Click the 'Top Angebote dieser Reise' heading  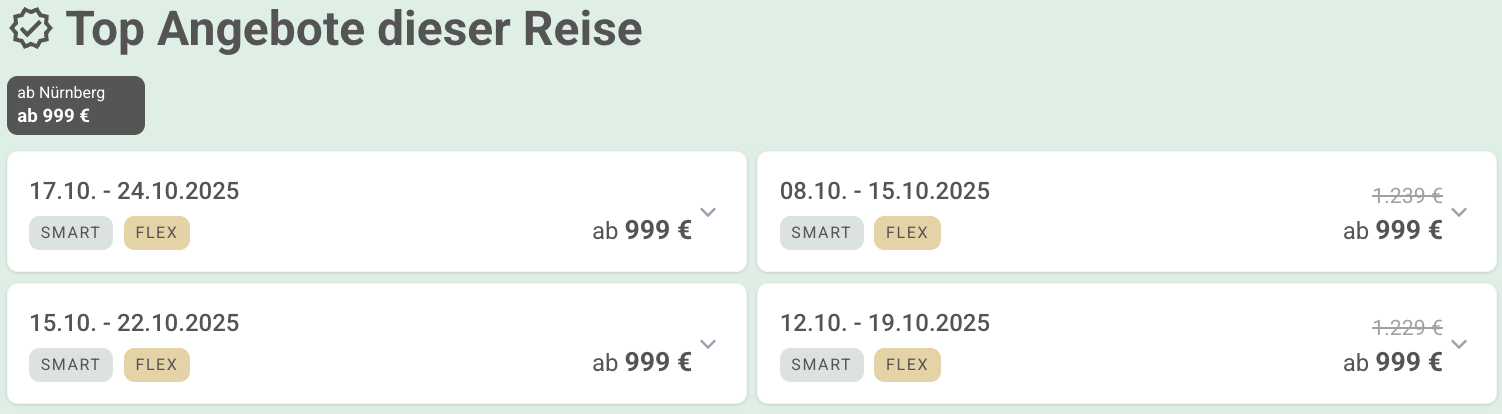pos(353,29)
